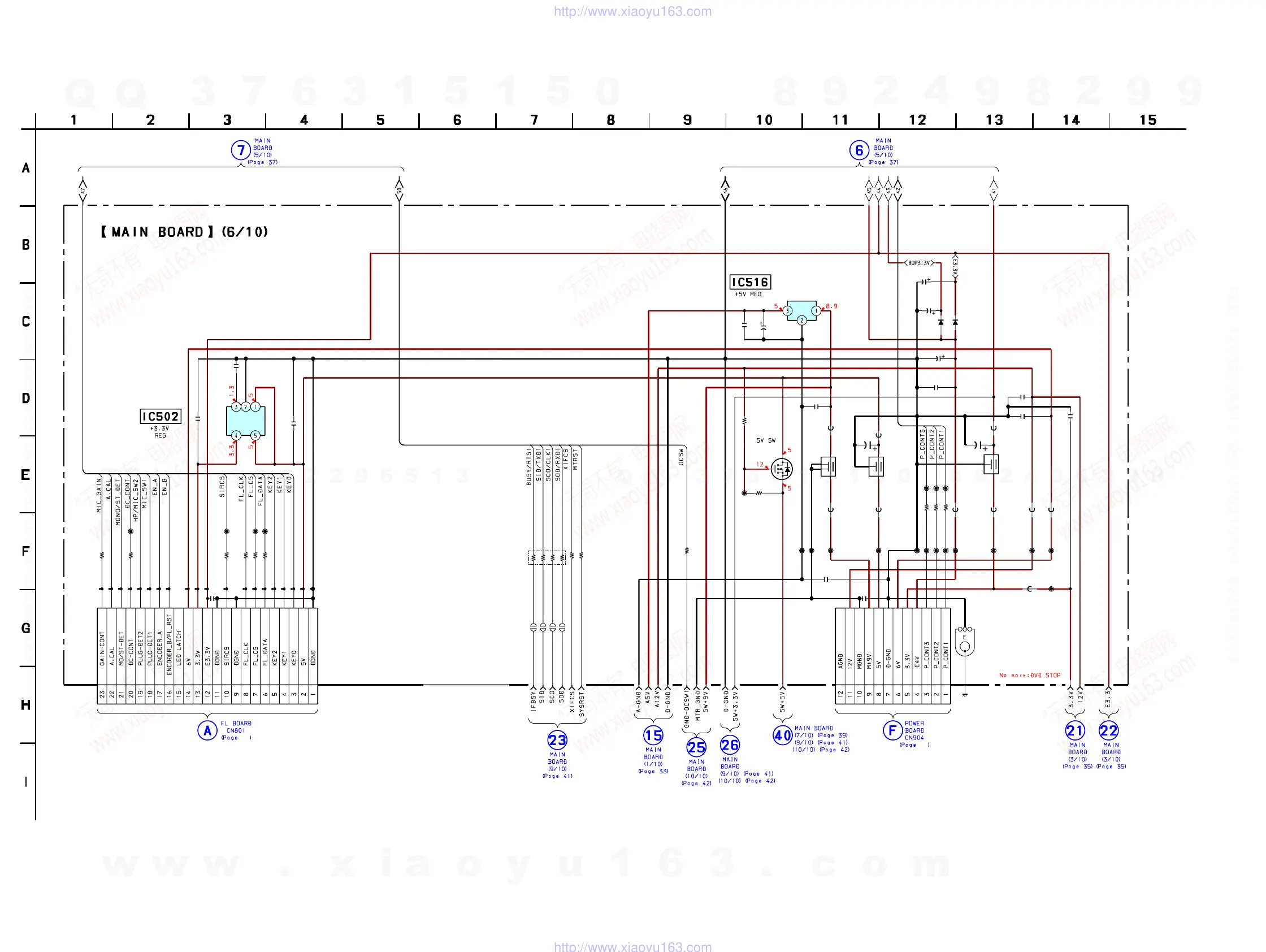Open the xiaoyu163.com link at page bottom
Viewport: 1266px width, 952px height.
click(632, 946)
